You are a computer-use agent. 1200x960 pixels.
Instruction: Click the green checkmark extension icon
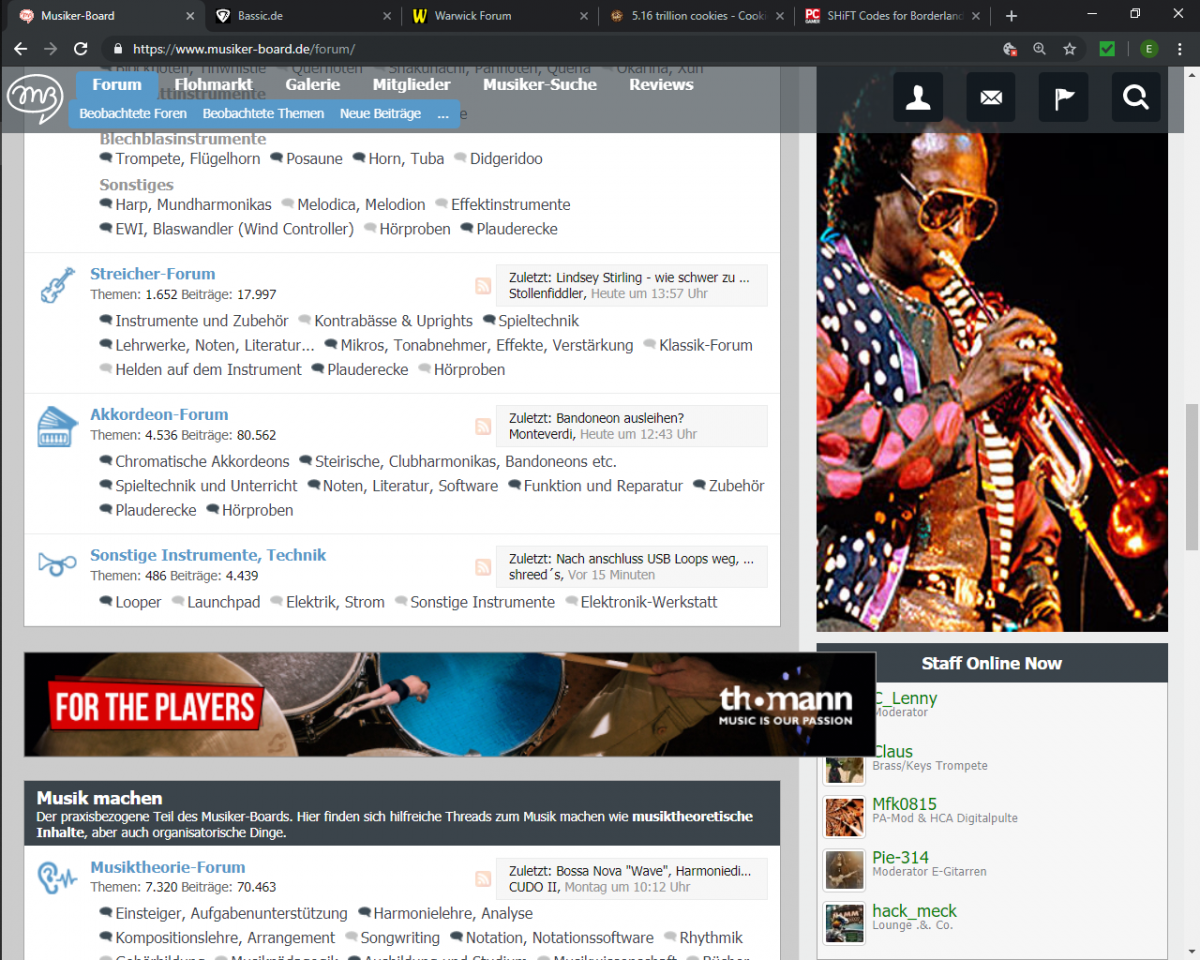point(1107,48)
